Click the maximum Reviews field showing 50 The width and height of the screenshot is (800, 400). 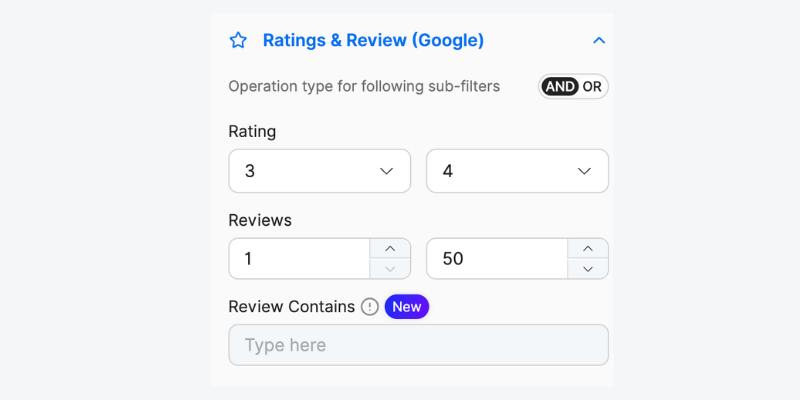click(497, 259)
